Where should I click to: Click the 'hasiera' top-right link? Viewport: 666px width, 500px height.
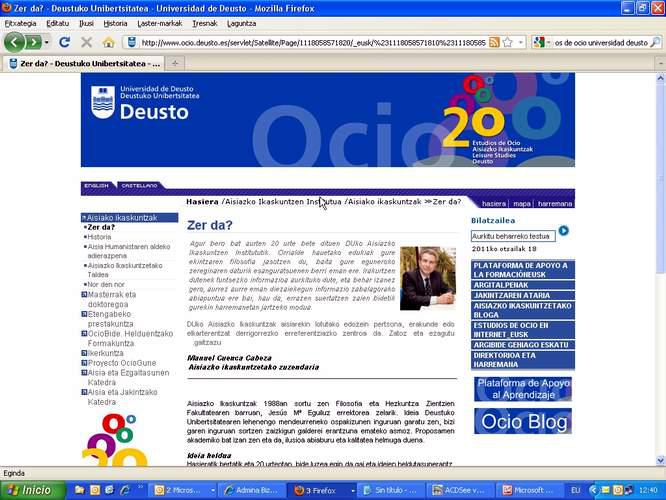click(x=494, y=204)
